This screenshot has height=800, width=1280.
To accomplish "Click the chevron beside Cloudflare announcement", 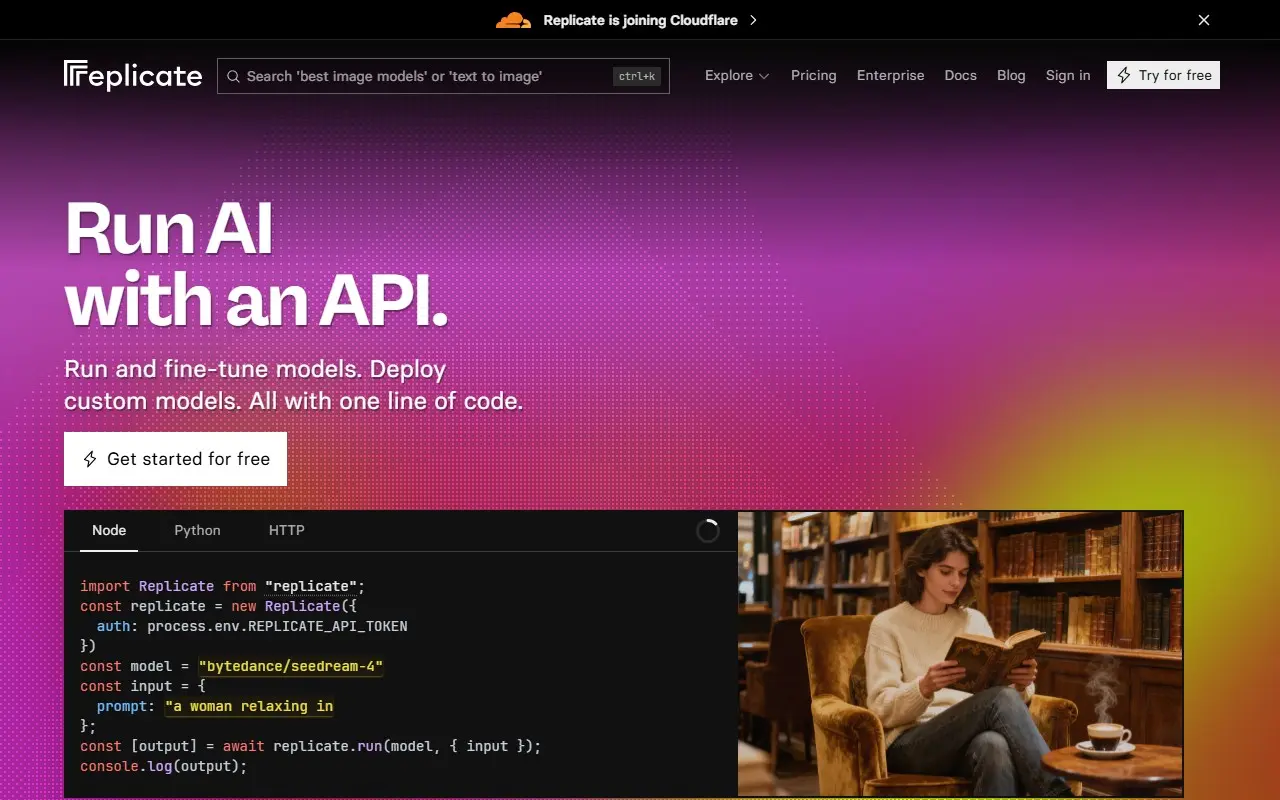I will (753, 20).
